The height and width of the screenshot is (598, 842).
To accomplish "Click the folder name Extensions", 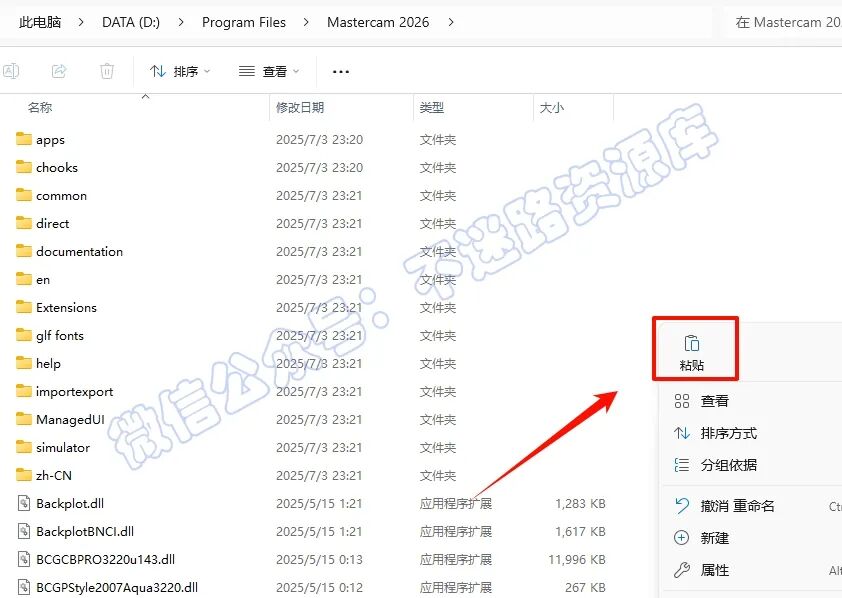I will [67, 308].
